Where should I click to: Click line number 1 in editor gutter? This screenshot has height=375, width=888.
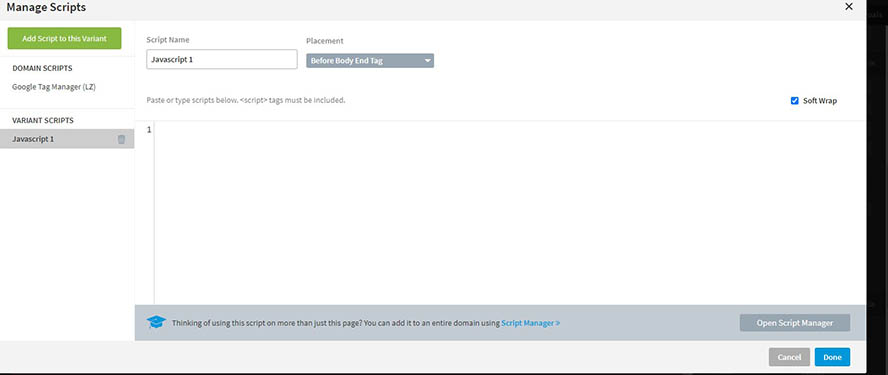click(x=149, y=130)
